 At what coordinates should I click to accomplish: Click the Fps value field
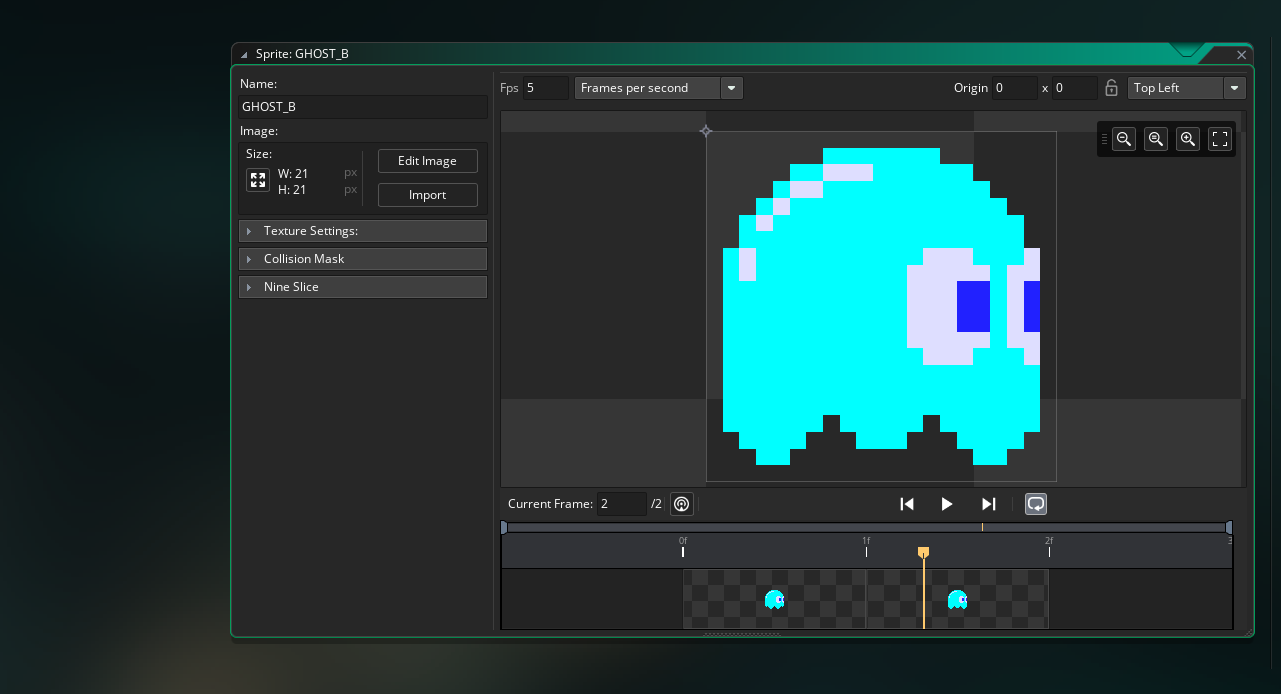pos(545,88)
